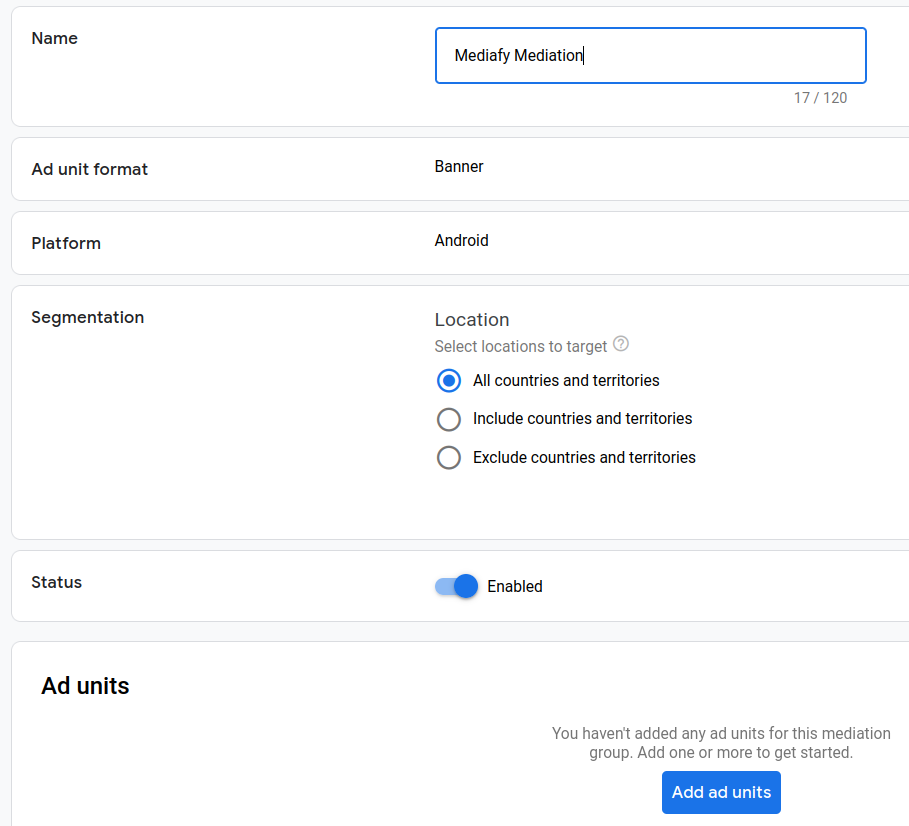Viewport: 909px width, 826px height.
Task: Click the Location heading
Action: (x=472, y=320)
